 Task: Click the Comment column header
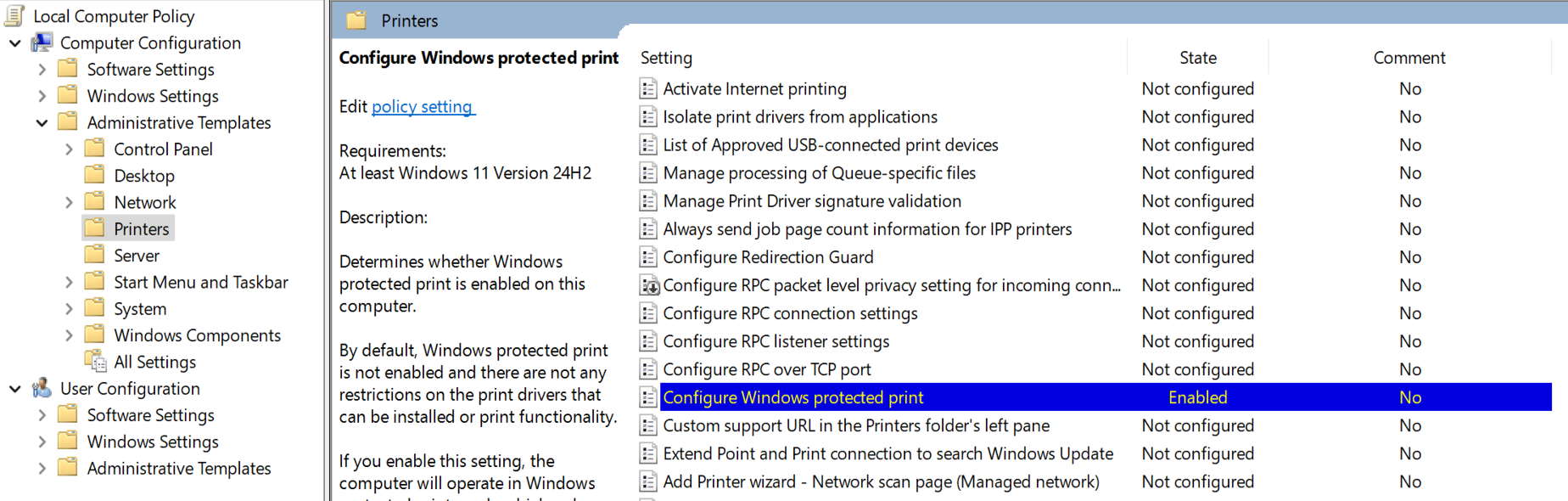click(1408, 58)
